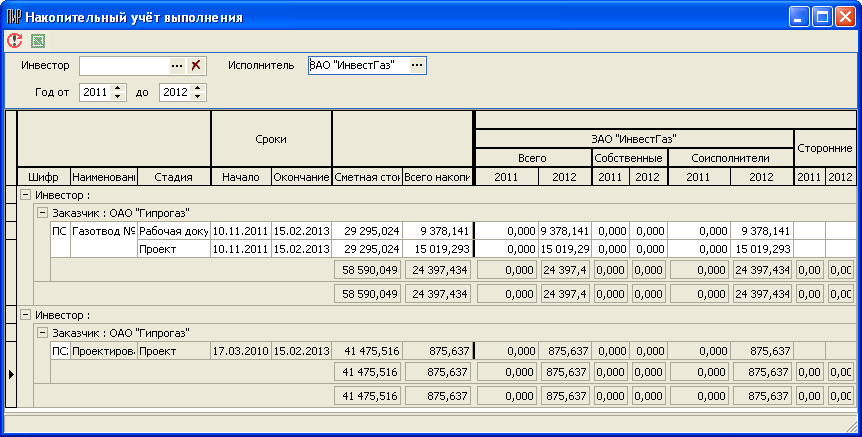
Task: Increase the 'Год от' year value
Action: (118, 88)
